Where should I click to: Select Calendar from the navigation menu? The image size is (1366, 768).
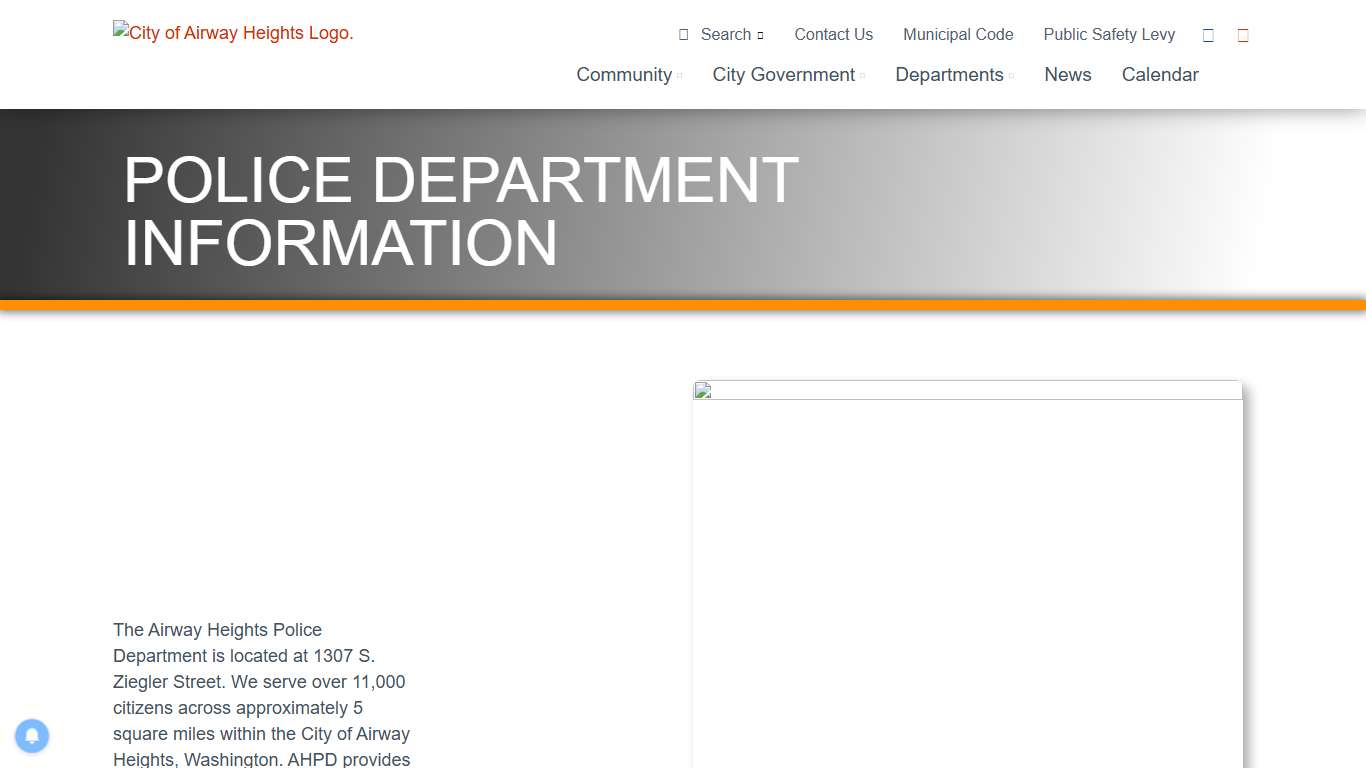click(x=1160, y=74)
